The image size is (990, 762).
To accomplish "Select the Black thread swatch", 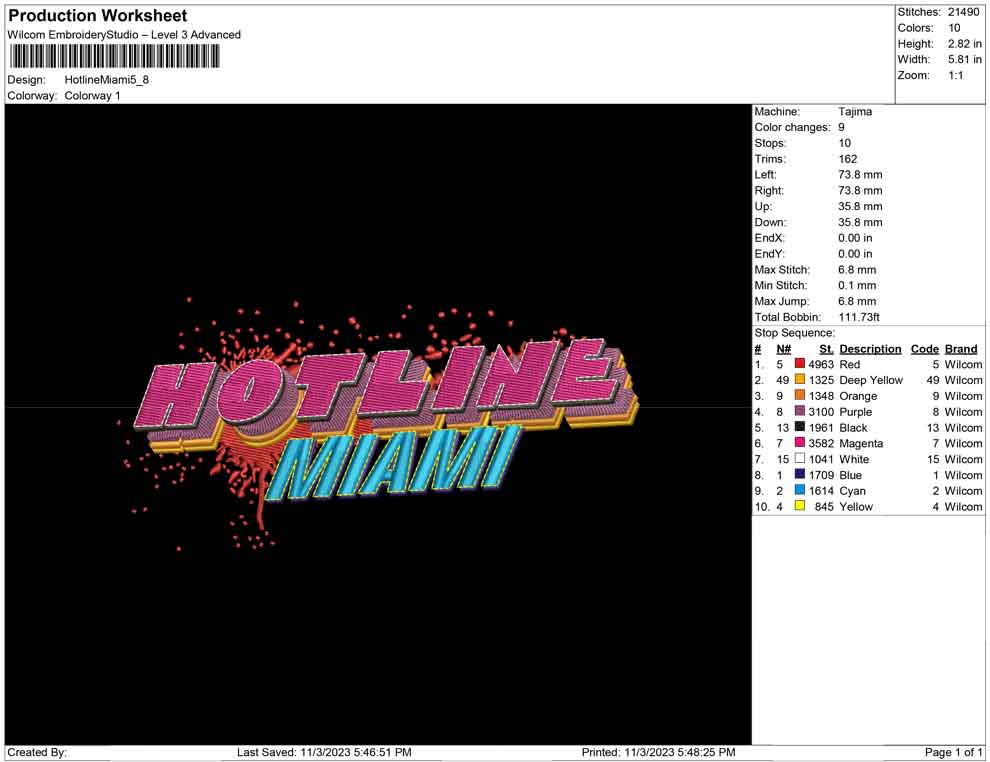I will [x=800, y=428].
